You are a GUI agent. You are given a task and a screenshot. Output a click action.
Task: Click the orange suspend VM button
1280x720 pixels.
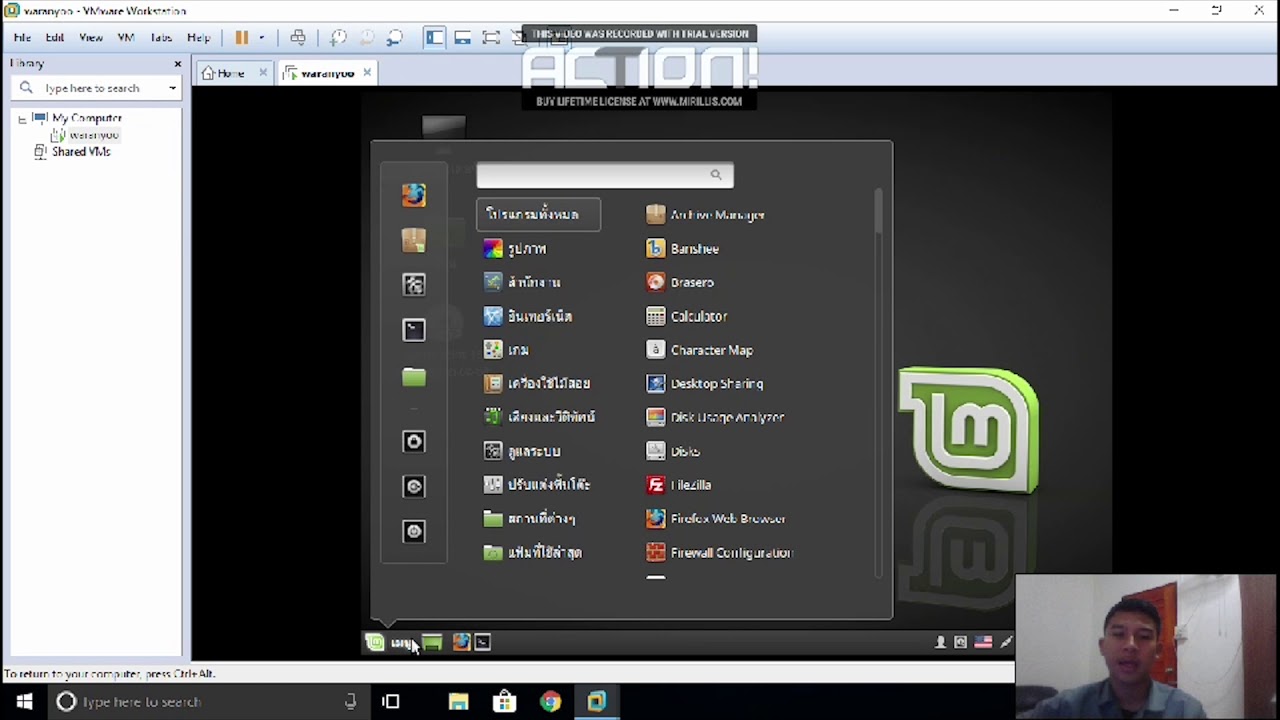tap(242, 38)
